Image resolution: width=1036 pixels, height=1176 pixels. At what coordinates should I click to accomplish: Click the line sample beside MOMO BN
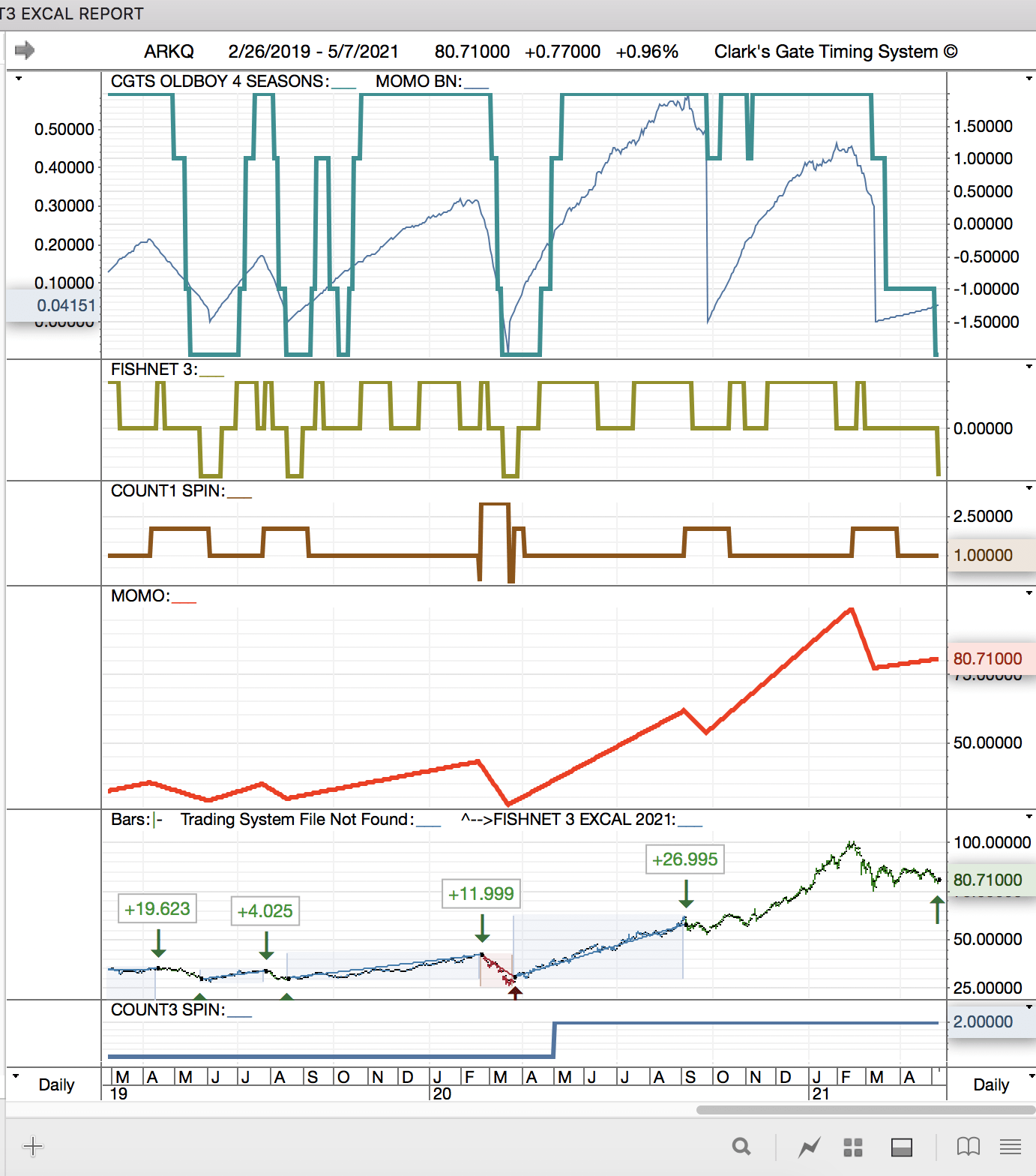point(476,87)
